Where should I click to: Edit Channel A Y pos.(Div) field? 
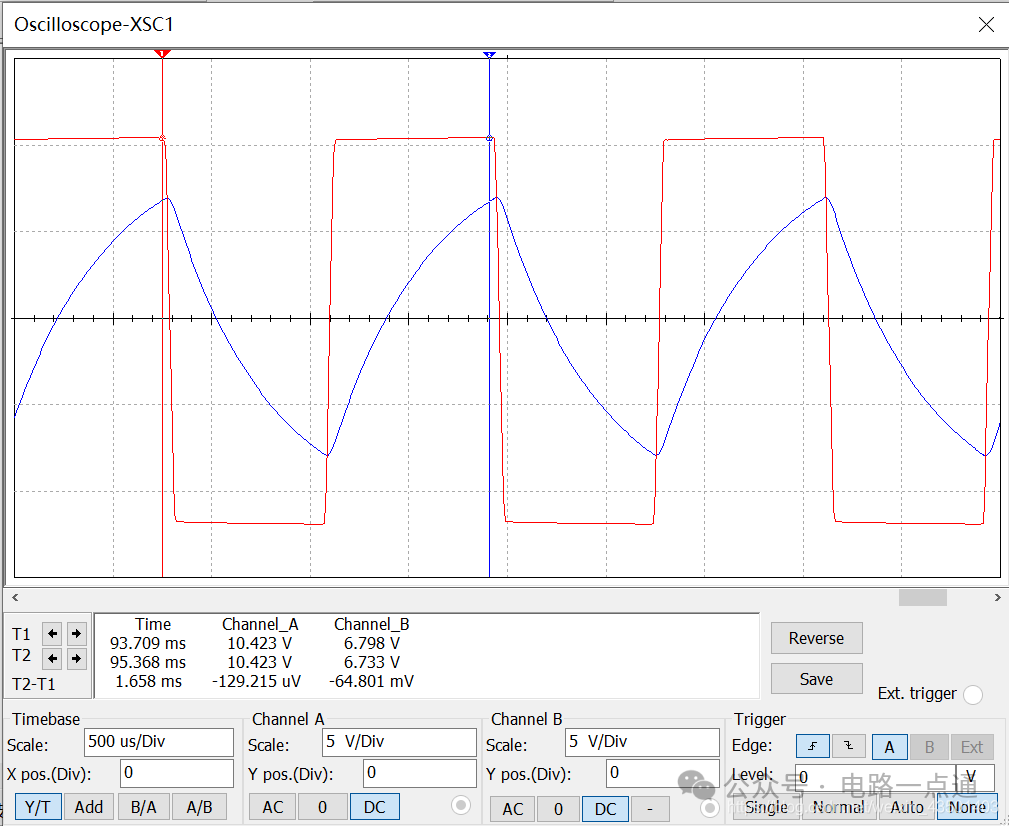point(420,773)
